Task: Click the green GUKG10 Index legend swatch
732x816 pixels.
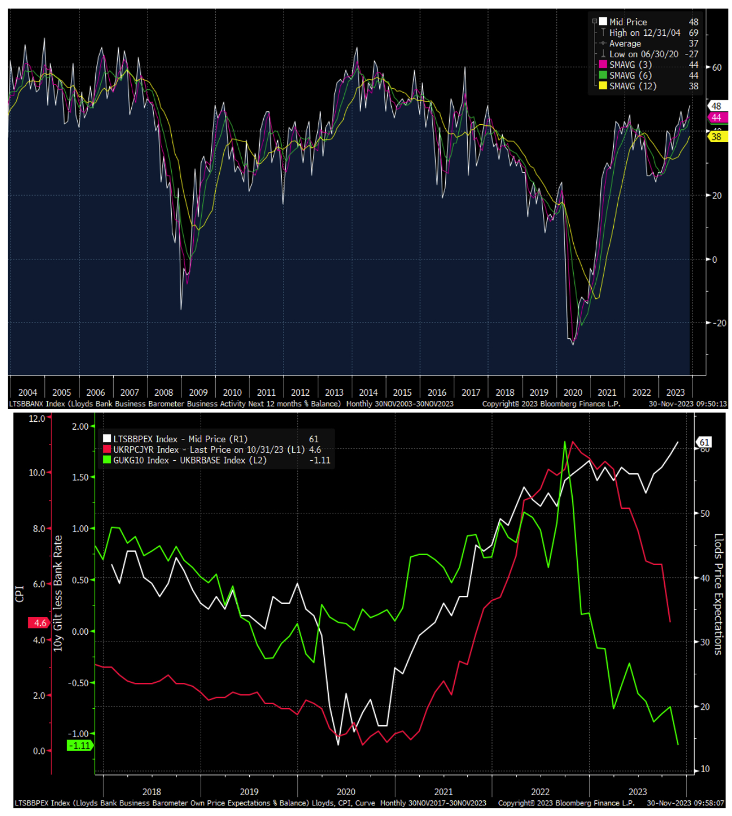Action: coord(107,460)
